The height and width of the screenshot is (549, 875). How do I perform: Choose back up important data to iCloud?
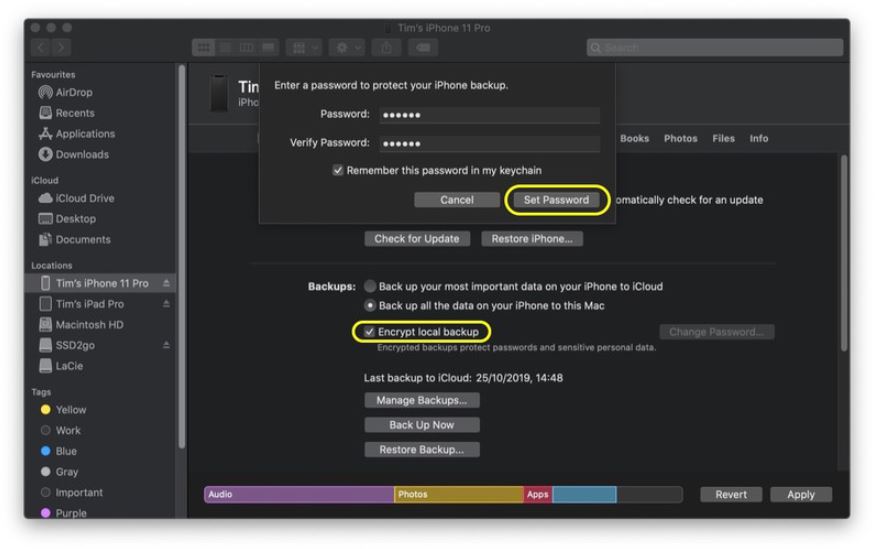369,286
